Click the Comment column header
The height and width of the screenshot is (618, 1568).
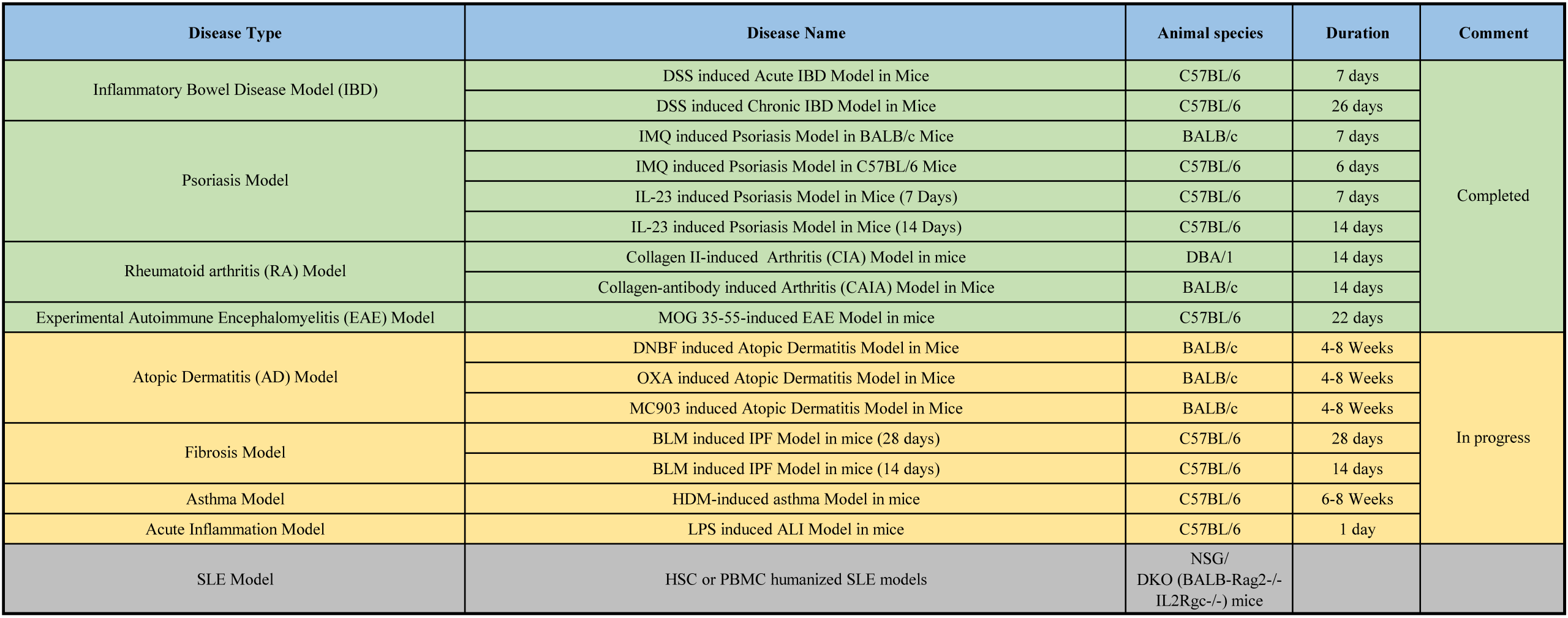[x=1493, y=33]
